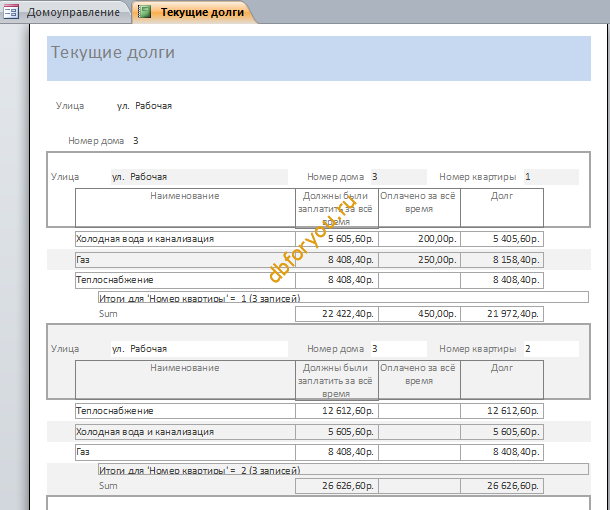Click Номер квартиры field showing 1
Screen dimensions: 610x510
point(551,177)
